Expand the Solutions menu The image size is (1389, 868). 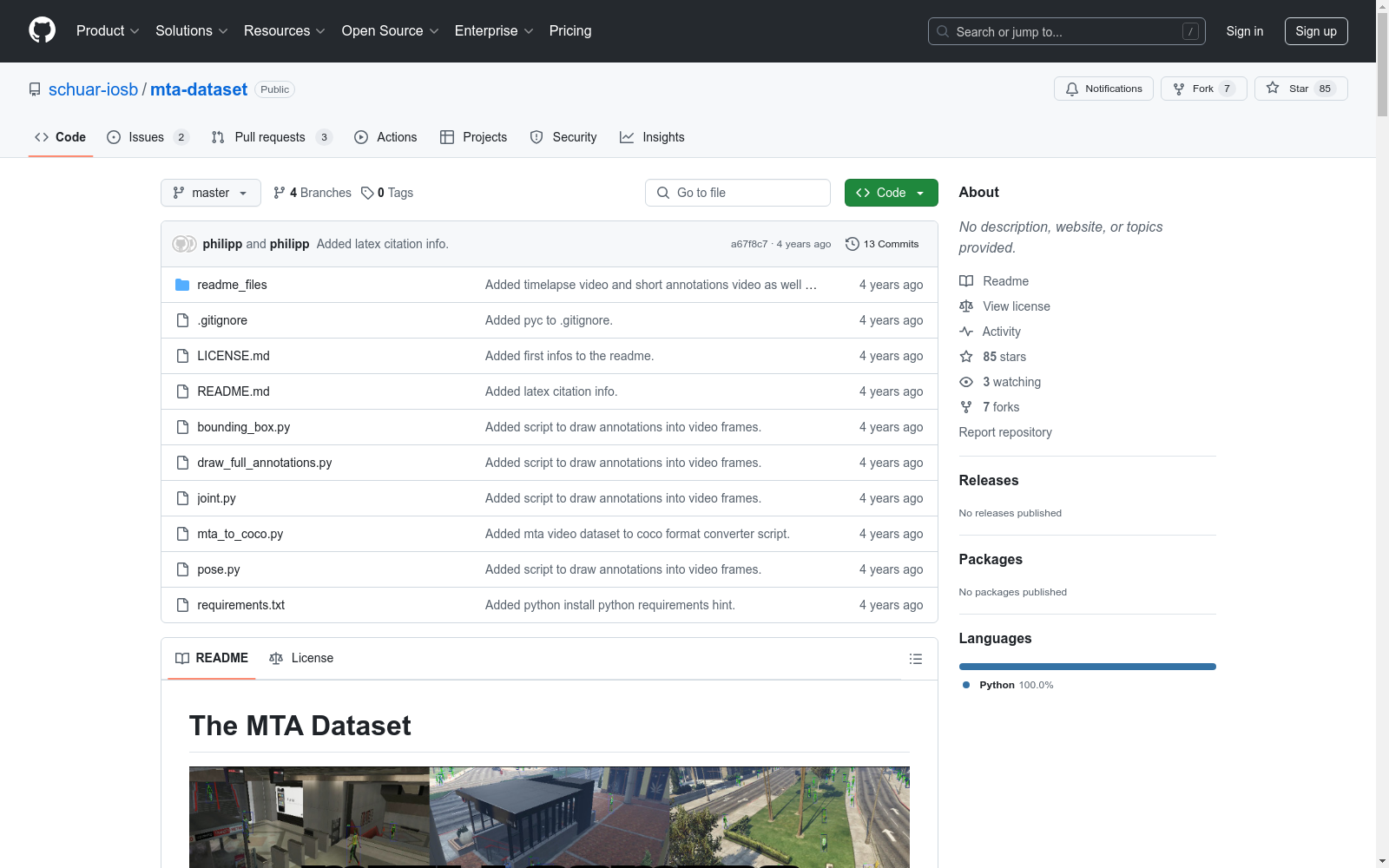[x=192, y=30]
